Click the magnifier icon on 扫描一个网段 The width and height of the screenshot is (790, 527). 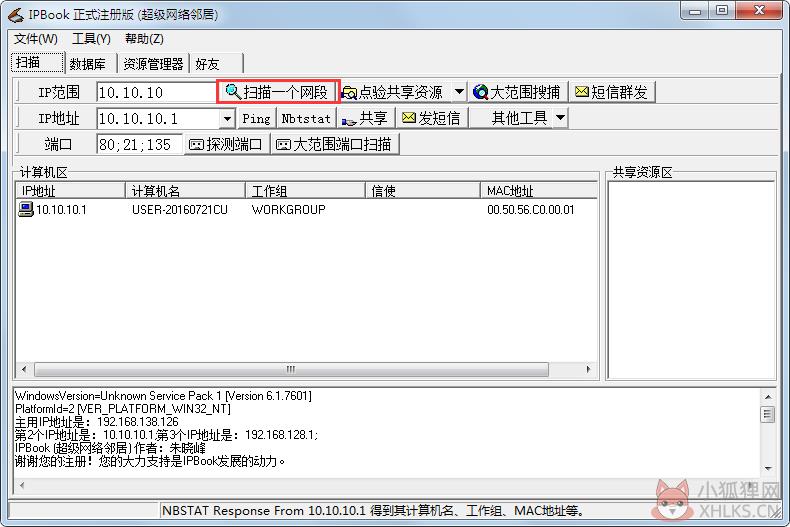point(233,91)
